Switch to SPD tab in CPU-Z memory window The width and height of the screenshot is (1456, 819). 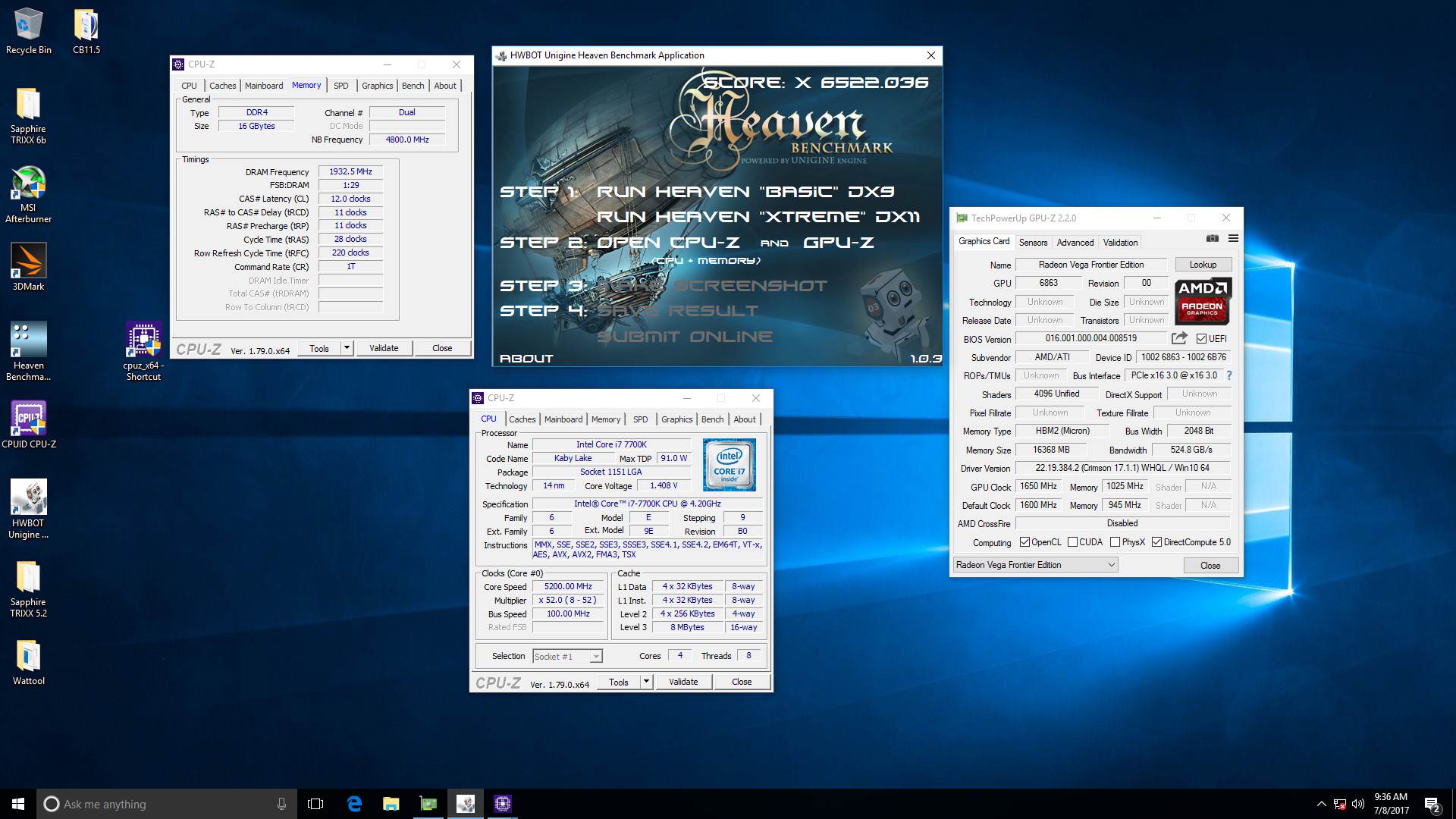click(341, 86)
